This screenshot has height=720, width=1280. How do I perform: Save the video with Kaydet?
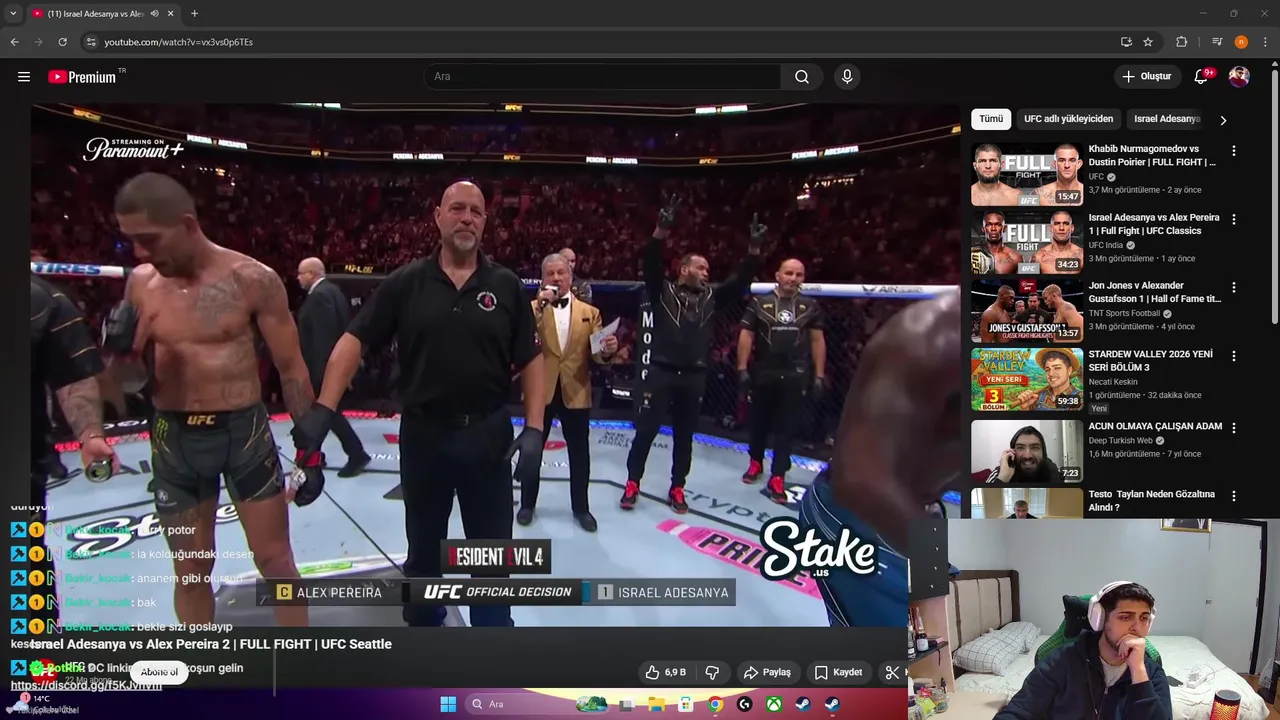click(x=838, y=672)
